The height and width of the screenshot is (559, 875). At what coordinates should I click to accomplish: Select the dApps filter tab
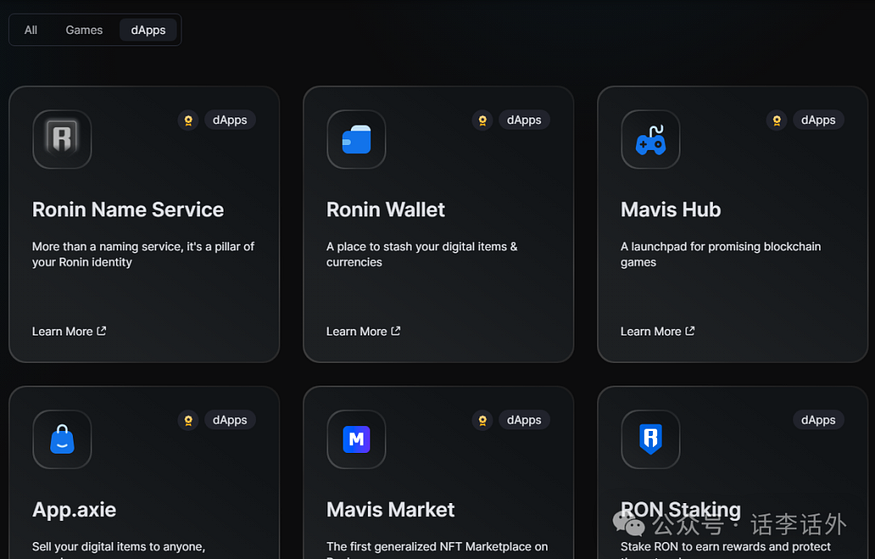pos(148,30)
